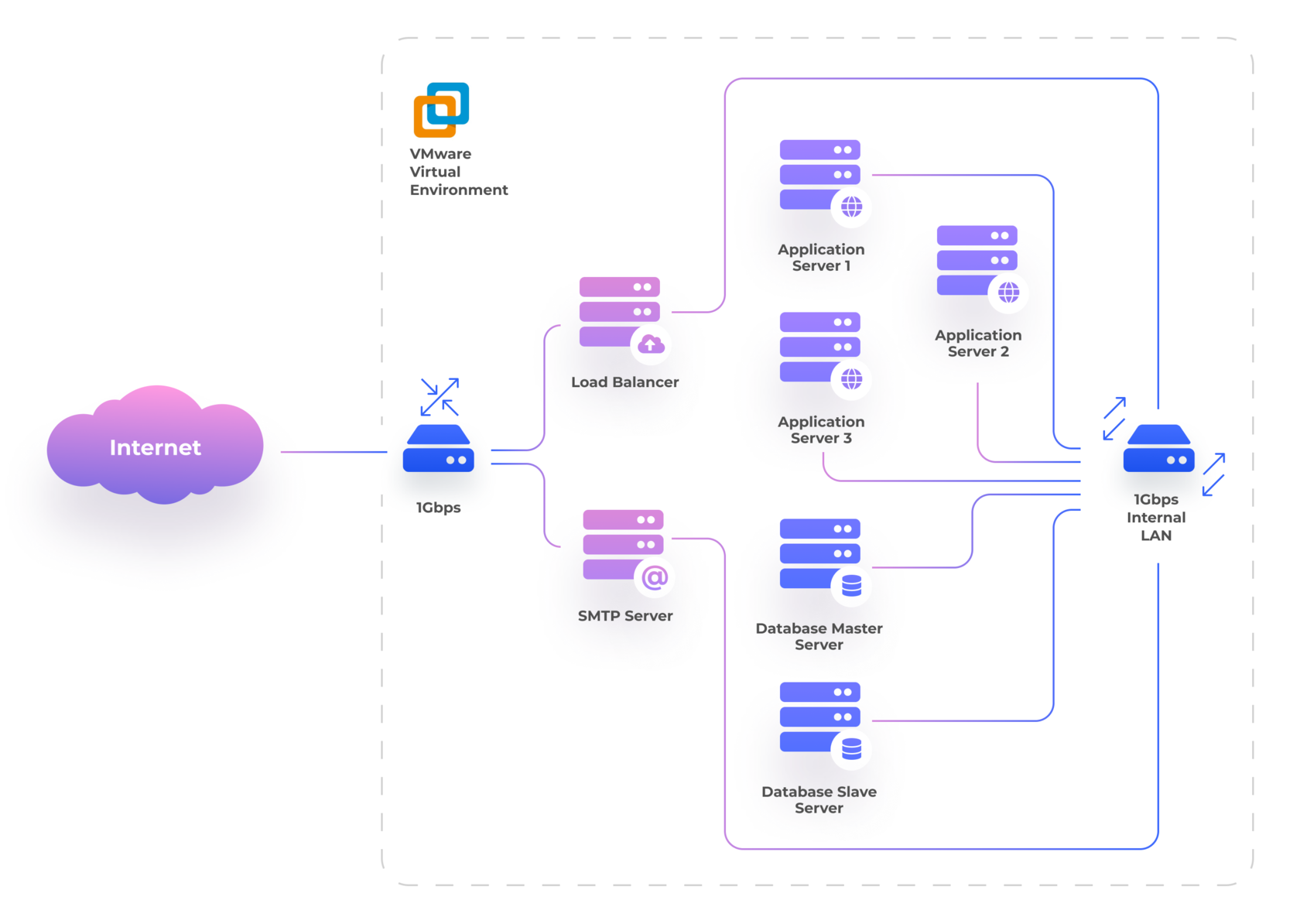Screen dimensions: 1300x924
Task: Click the 'Application Server 1' label
Action: coord(821,258)
